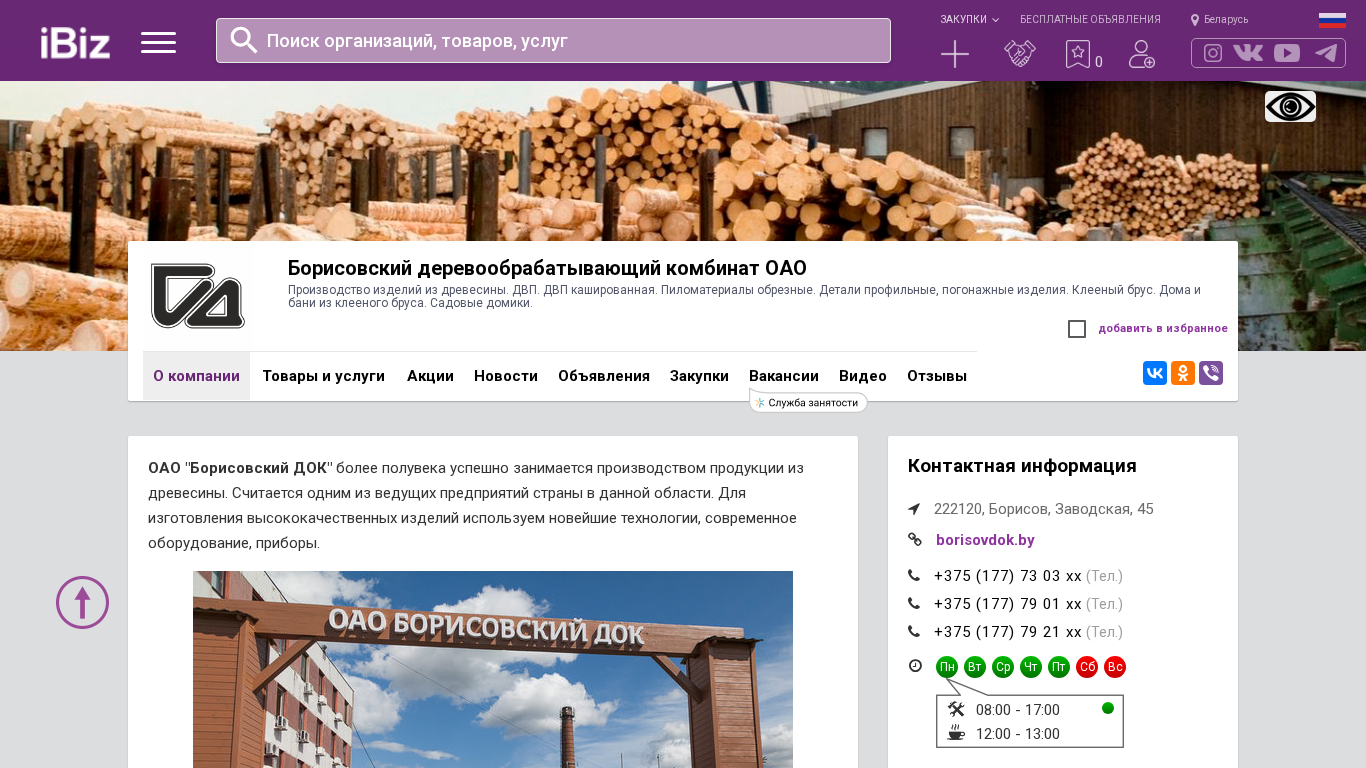Open the YouTube channel icon
Viewport: 1366px width, 768px height.
click(x=1287, y=53)
